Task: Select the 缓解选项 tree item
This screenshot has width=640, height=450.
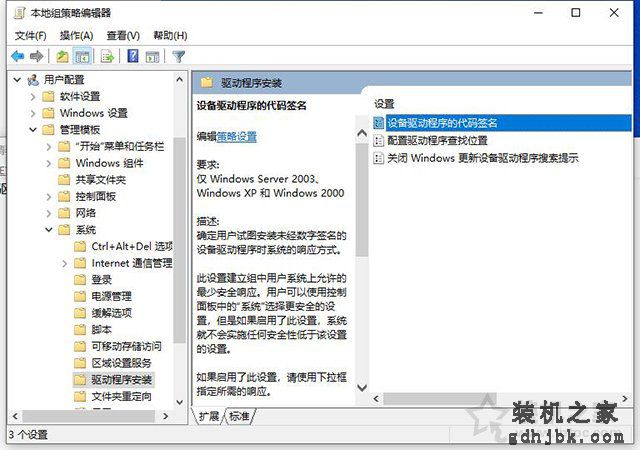Action: point(112,313)
